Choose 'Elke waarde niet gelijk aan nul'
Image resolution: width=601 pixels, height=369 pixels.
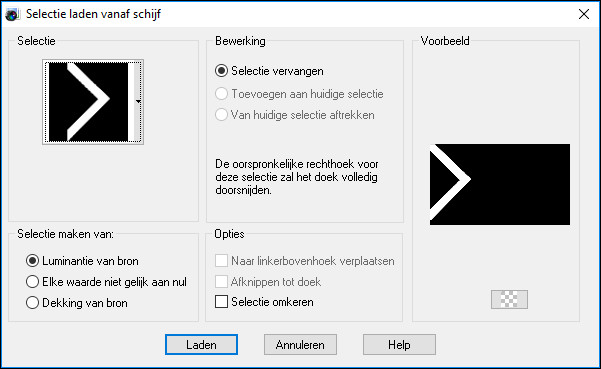(106, 282)
